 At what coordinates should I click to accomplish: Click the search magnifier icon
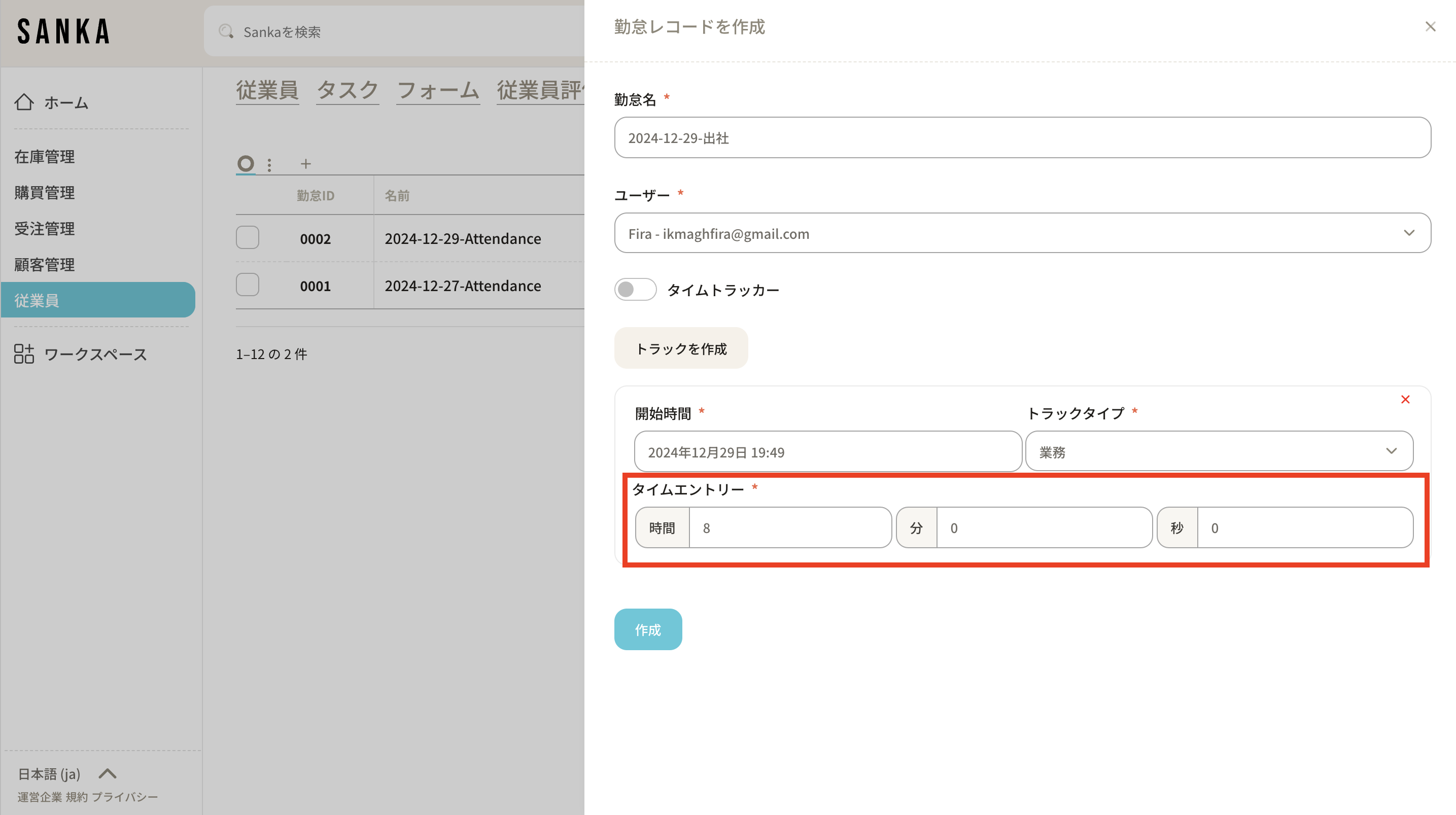pyautogui.click(x=226, y=31)
